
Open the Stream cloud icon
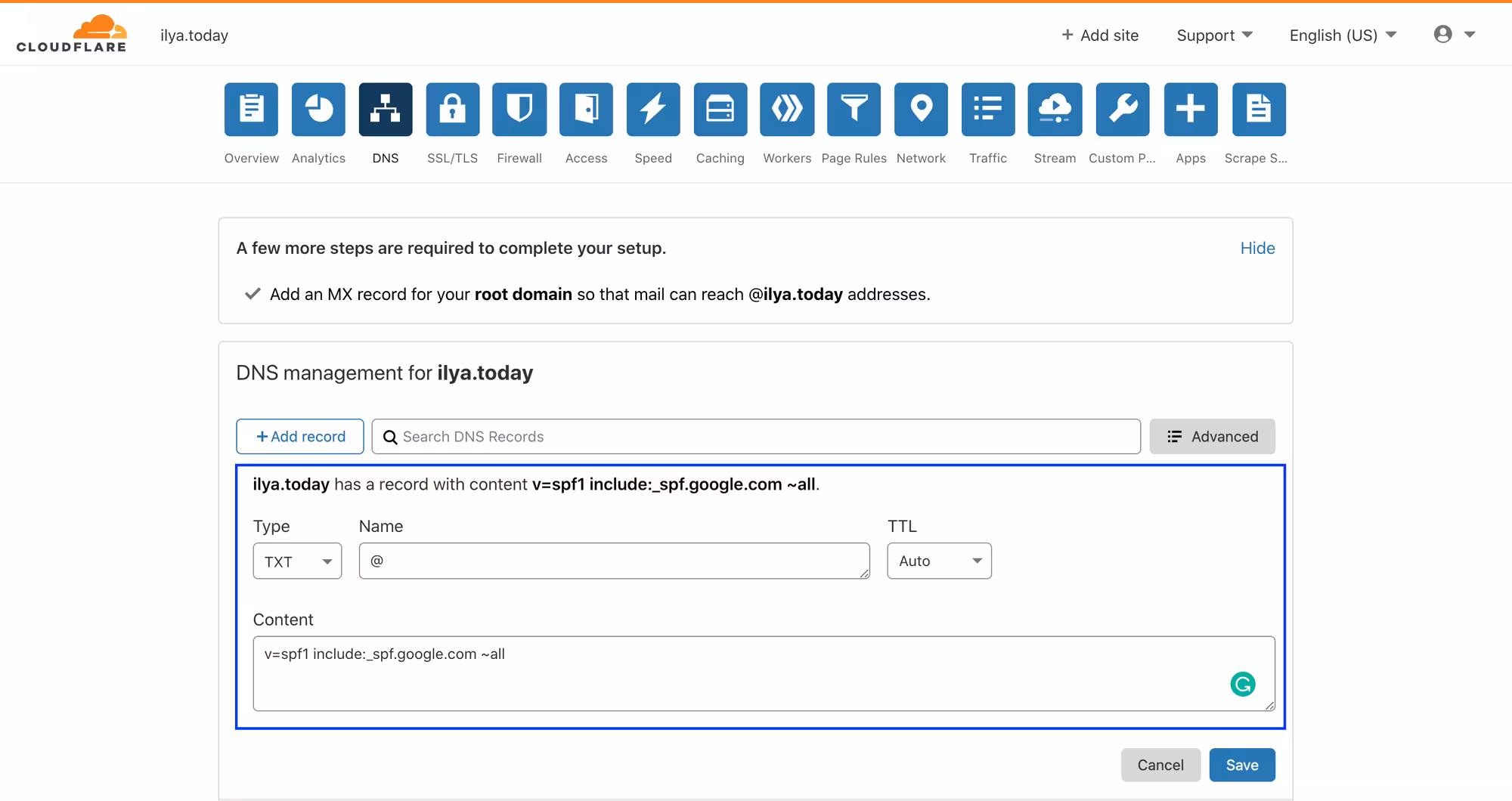coord(1055,110)
